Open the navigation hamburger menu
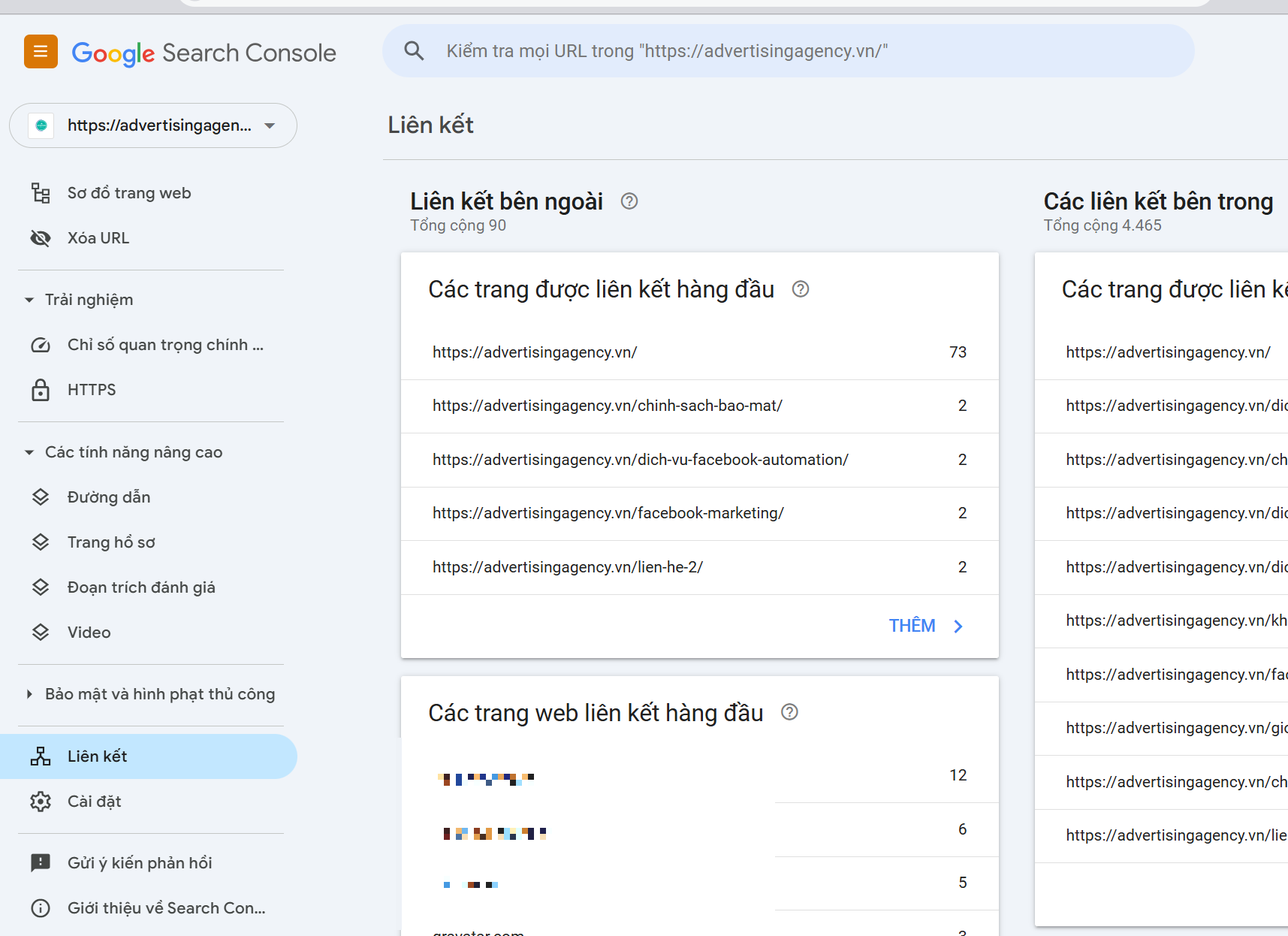The width and height of the screenshot is (1288, 936). tap(40, 51)
